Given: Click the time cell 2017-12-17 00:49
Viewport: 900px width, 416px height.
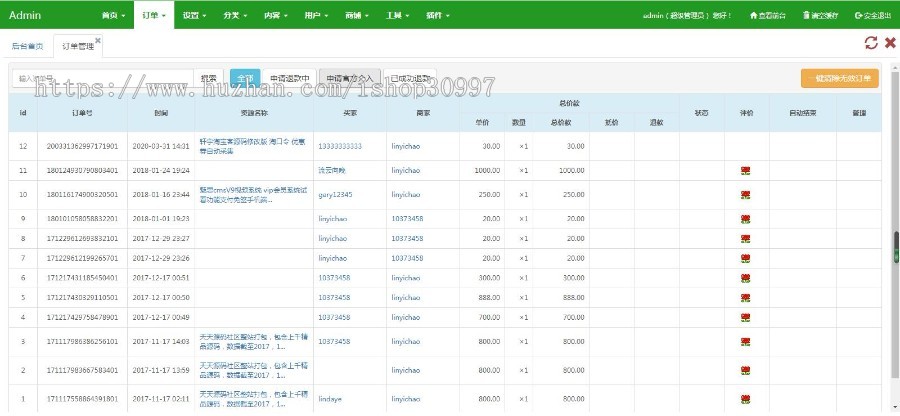Looking at the screenshot, I should tap(161, 317).
